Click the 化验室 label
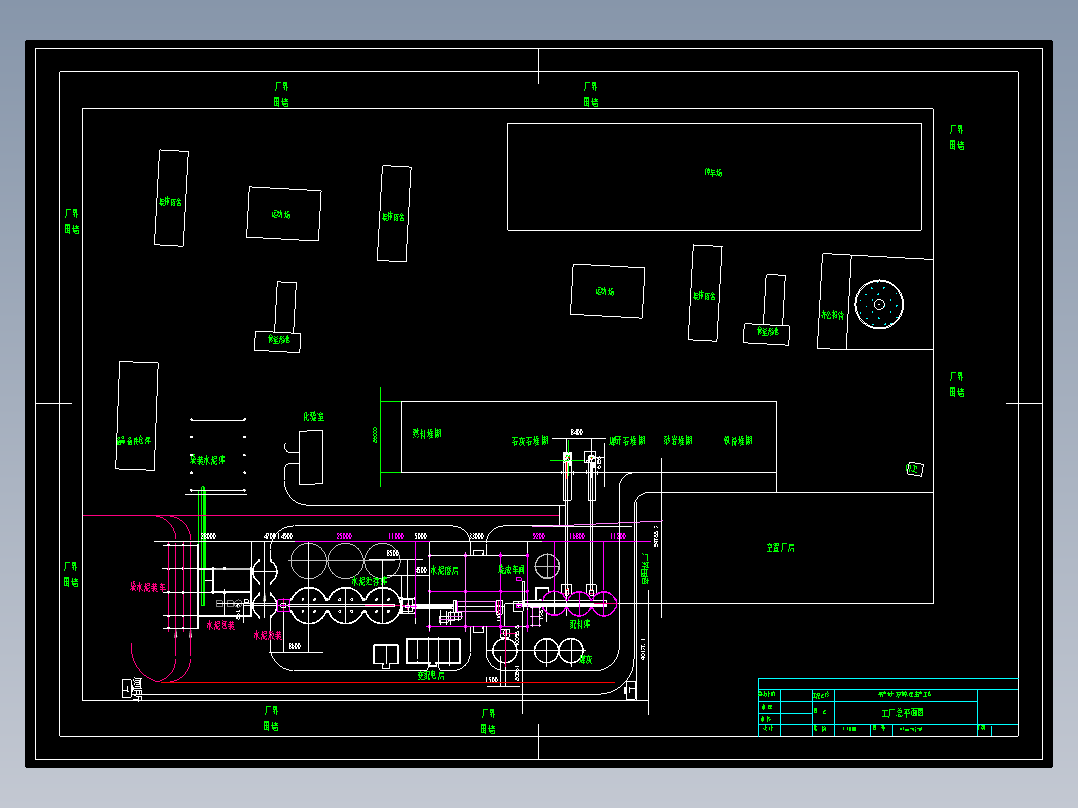Screen dimensions: 1078x808 pos(314,417)
